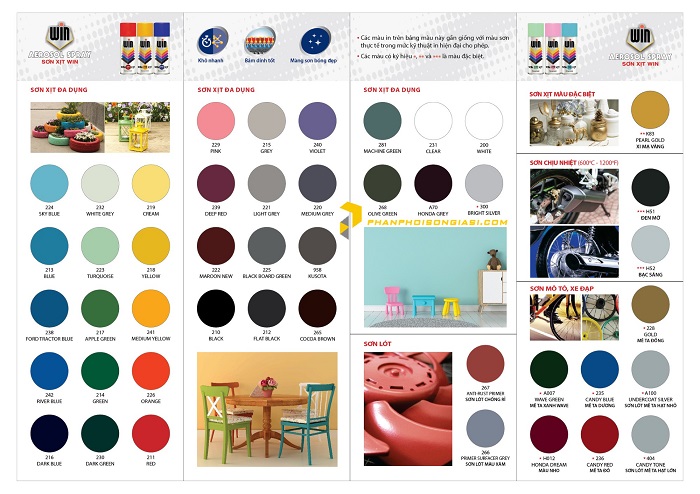This screenshot has height=494, width=700.
Task: Select the Pearl Gold swatch
Action: click(650, 110)
